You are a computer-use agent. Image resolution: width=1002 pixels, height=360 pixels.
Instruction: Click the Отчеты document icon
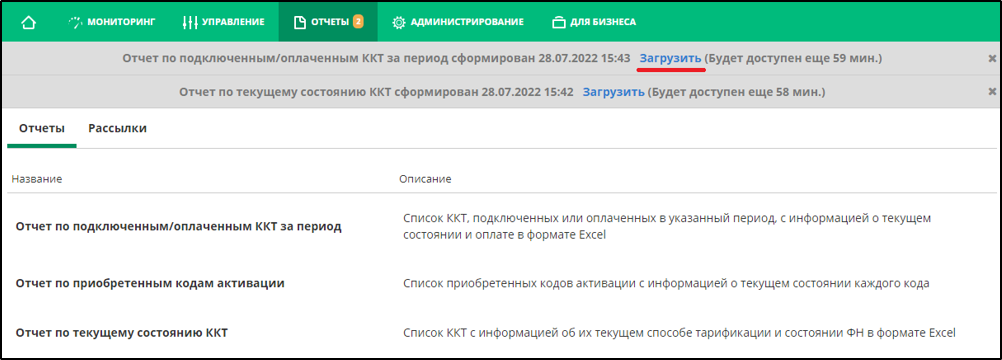(299, 22)
